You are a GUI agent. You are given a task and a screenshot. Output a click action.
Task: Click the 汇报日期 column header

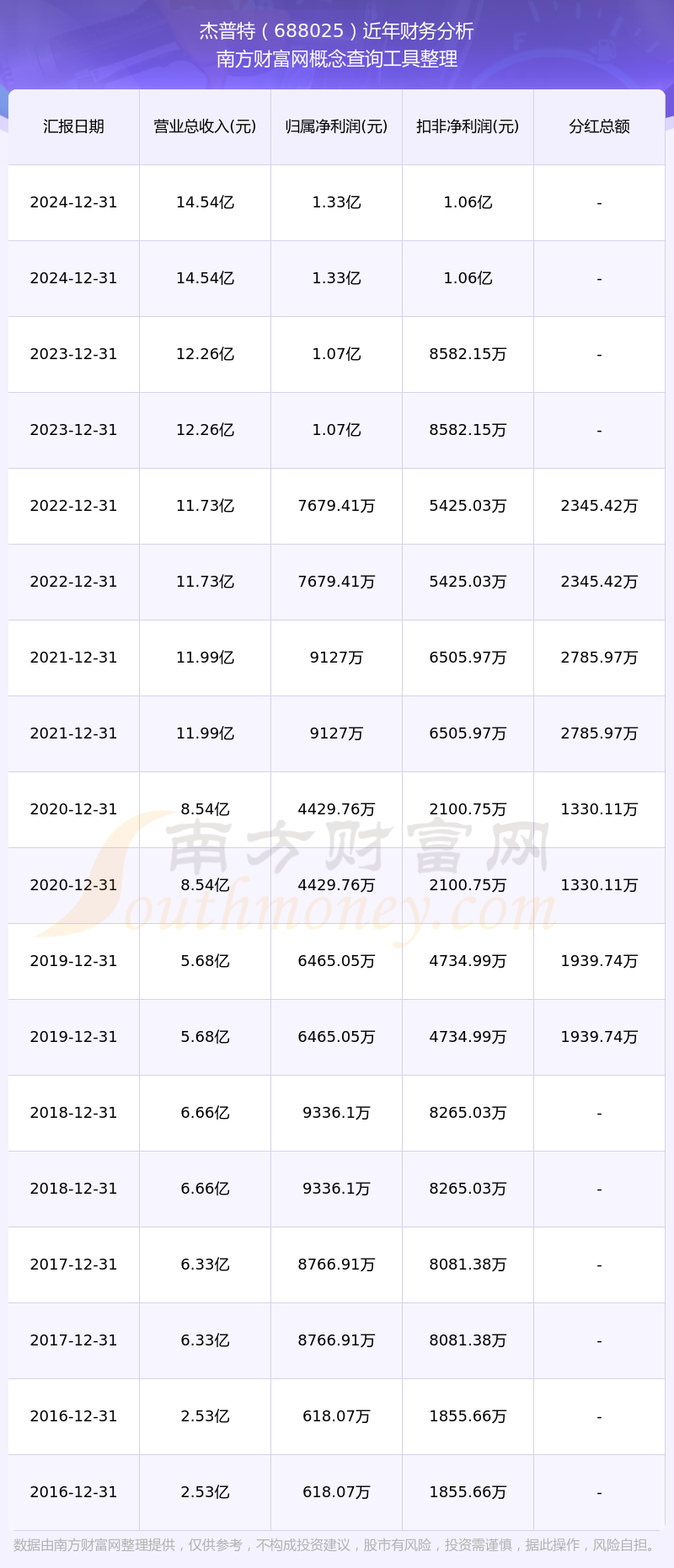click(73, 126)
